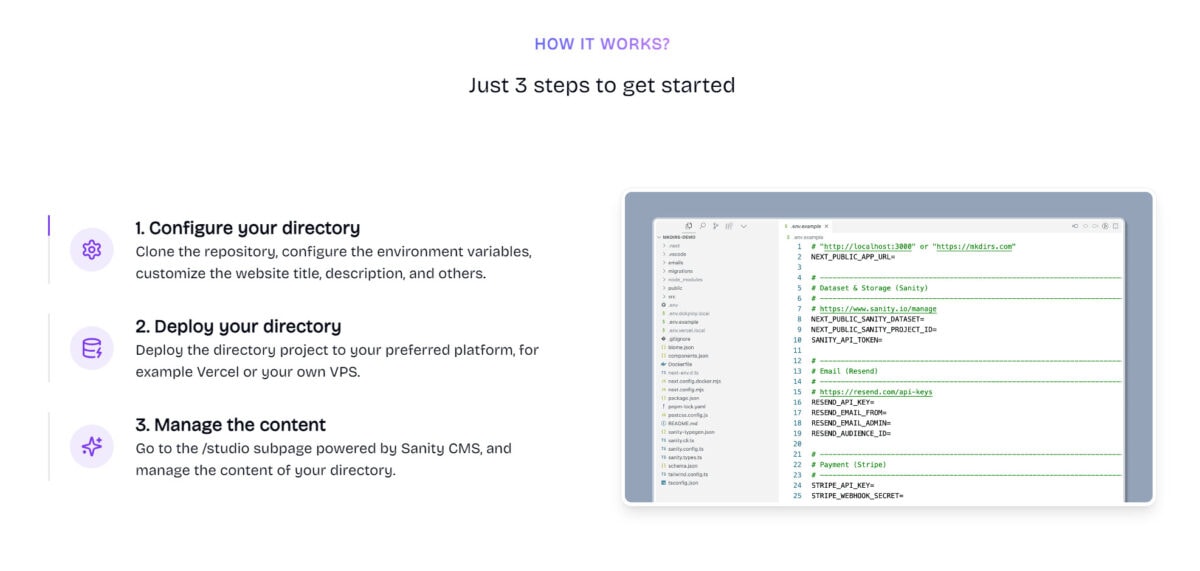This screenshot has width=1200, height=571.
Task: Select step 3 Manage the content heading
Action: point(231,425)
